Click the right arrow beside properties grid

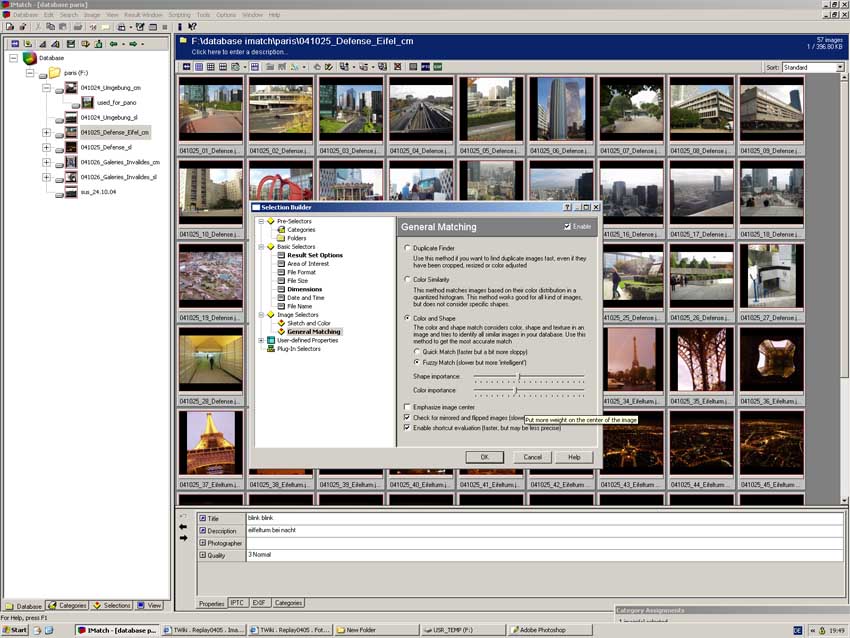tap(183, 538)
